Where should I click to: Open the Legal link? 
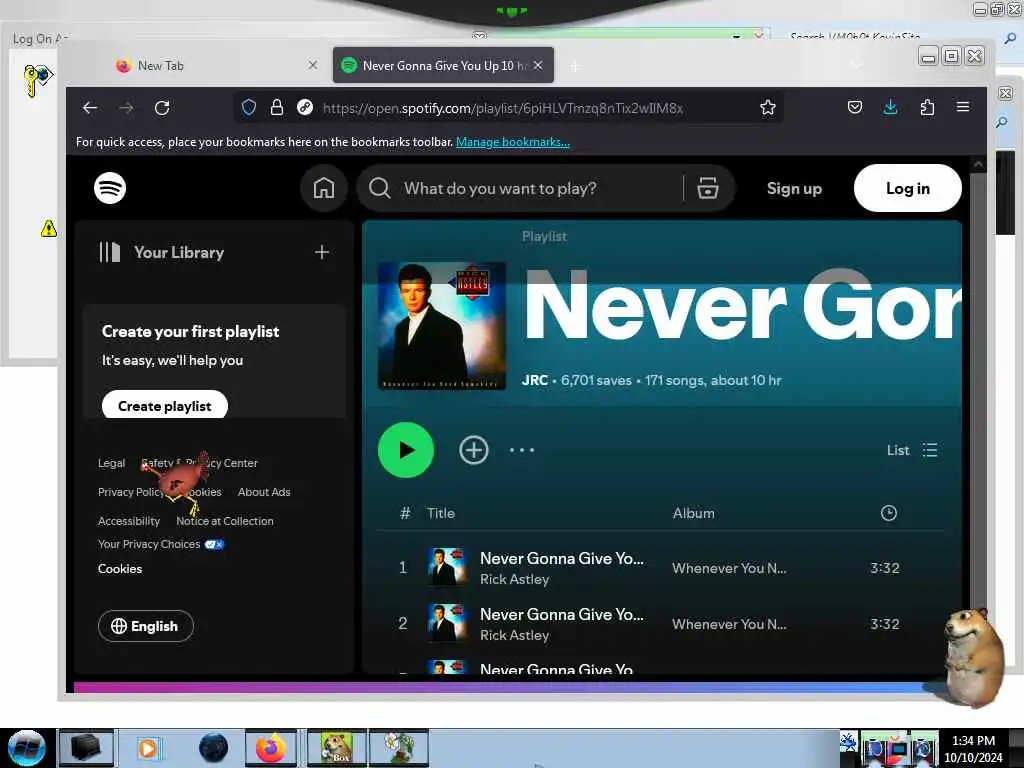pos(111,463)
